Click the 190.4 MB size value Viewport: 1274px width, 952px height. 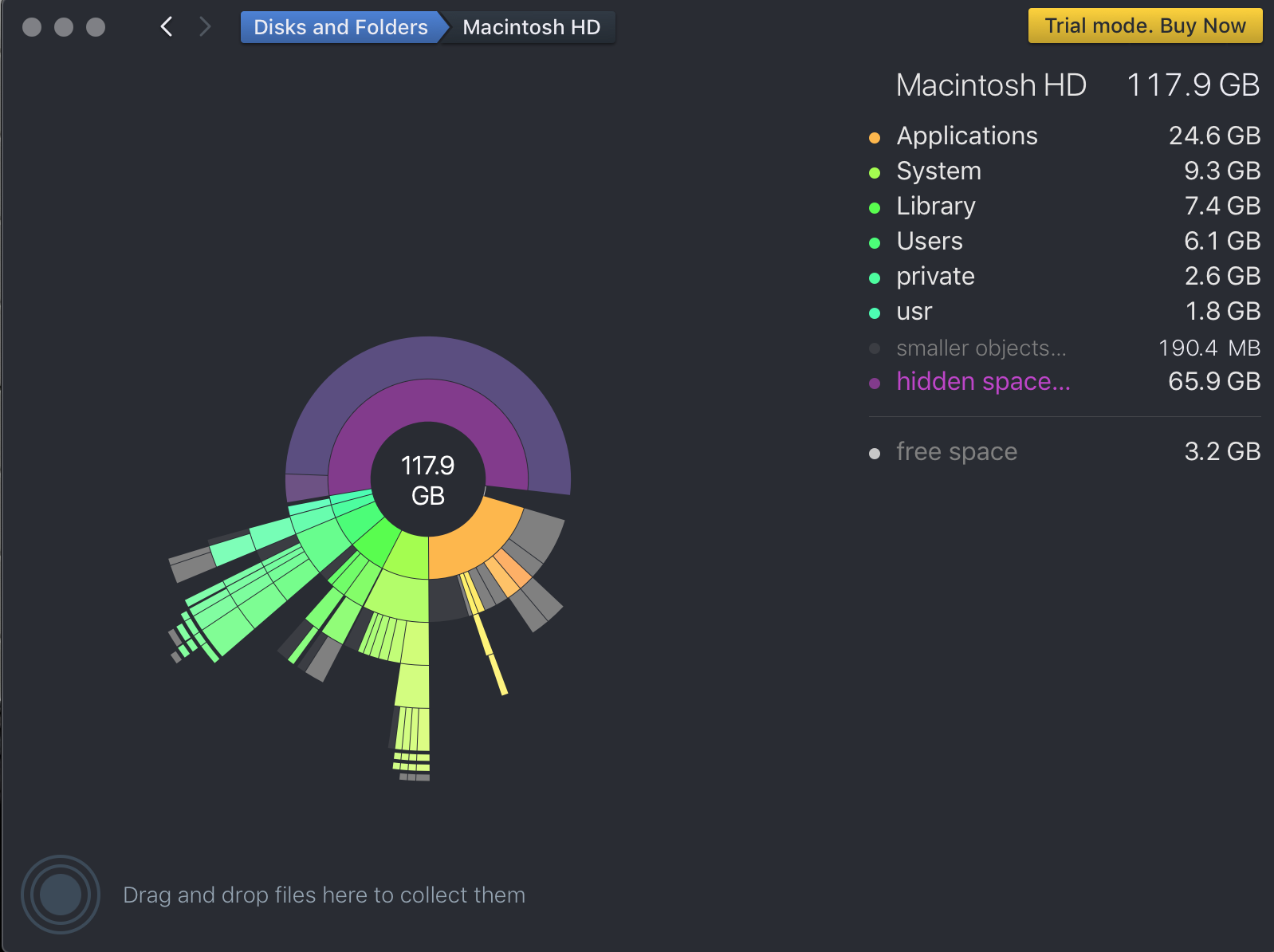point(1209,348)
